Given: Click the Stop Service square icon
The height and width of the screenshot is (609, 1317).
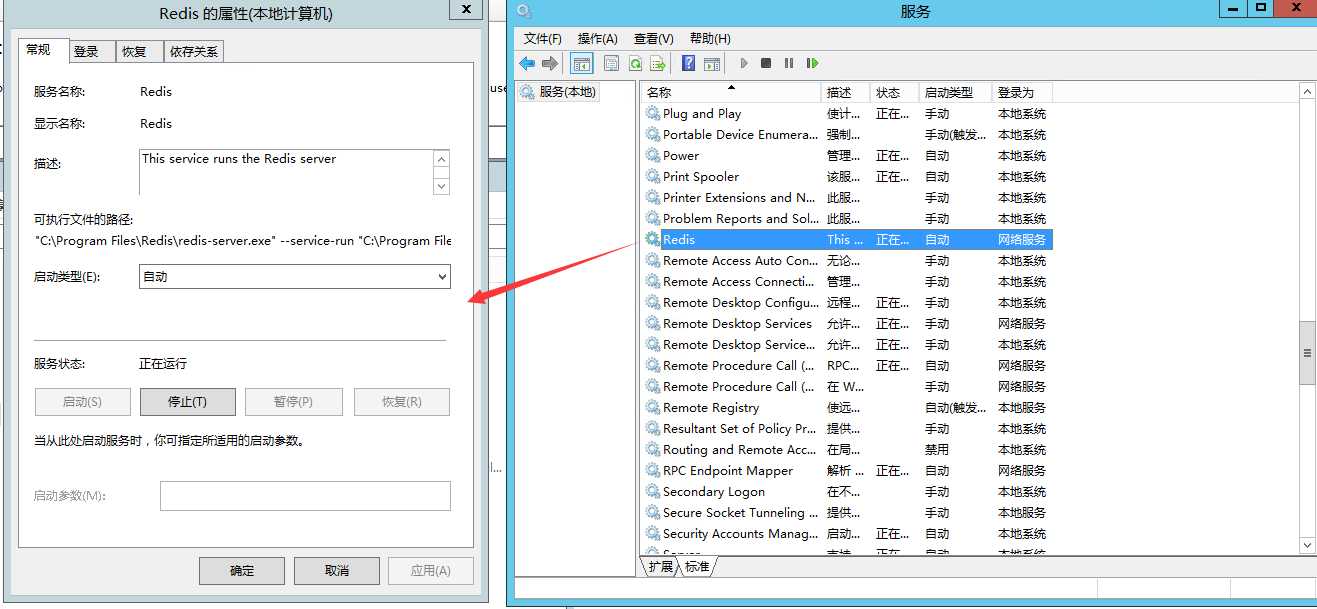Looking at the screenshot, I should coord(766,63).
